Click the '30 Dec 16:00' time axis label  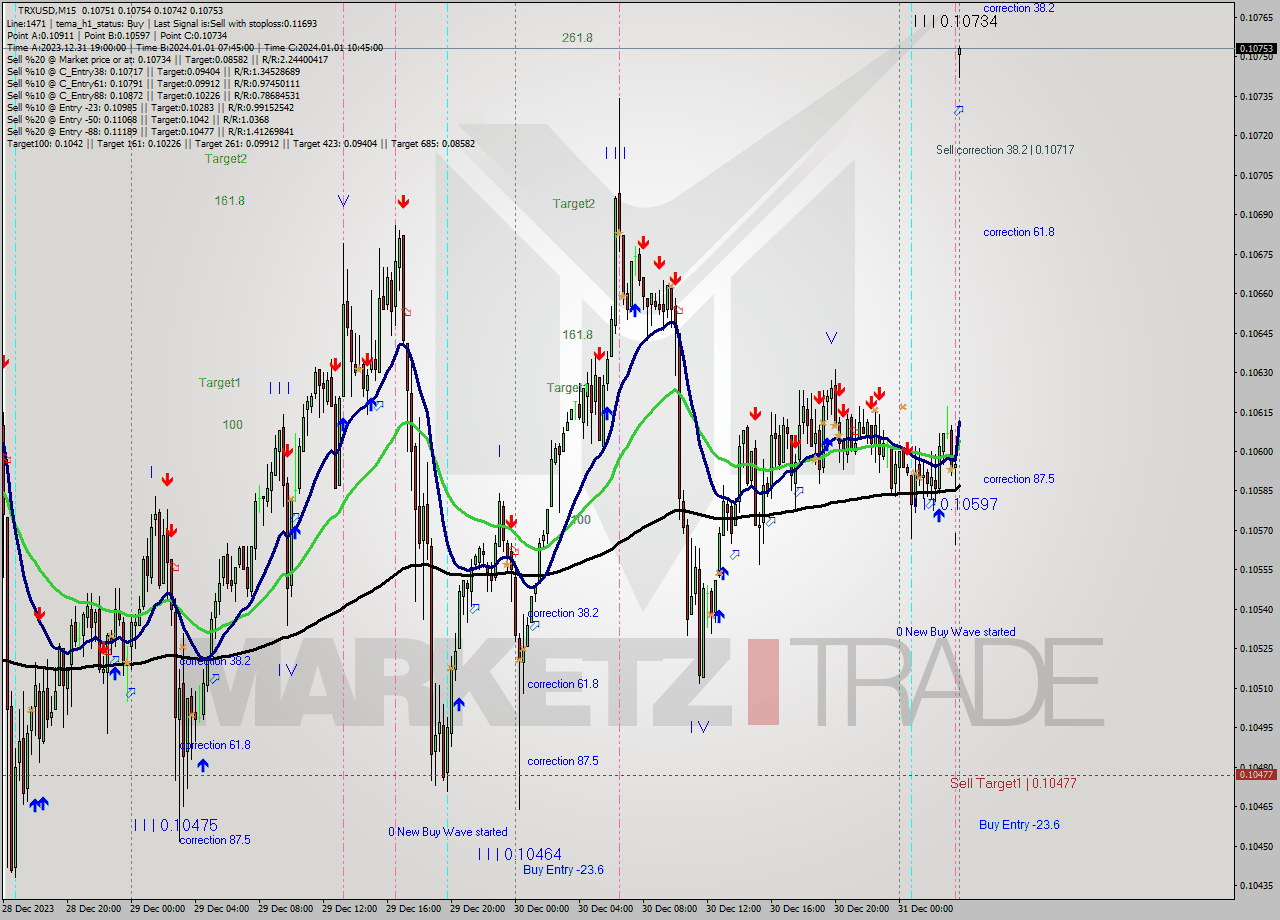(x=797, y=909)
